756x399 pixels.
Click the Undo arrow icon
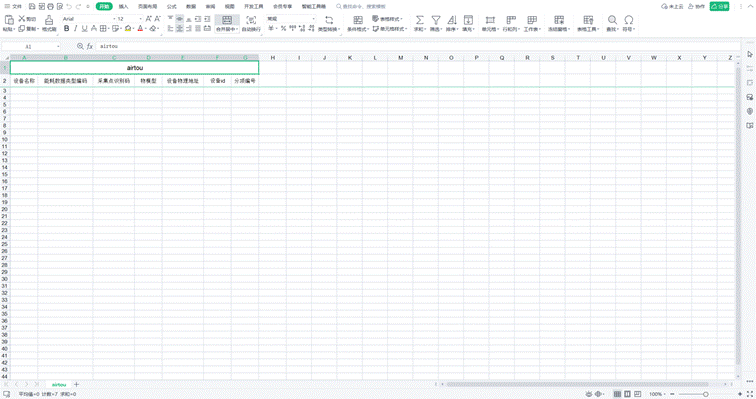point(69,6)
